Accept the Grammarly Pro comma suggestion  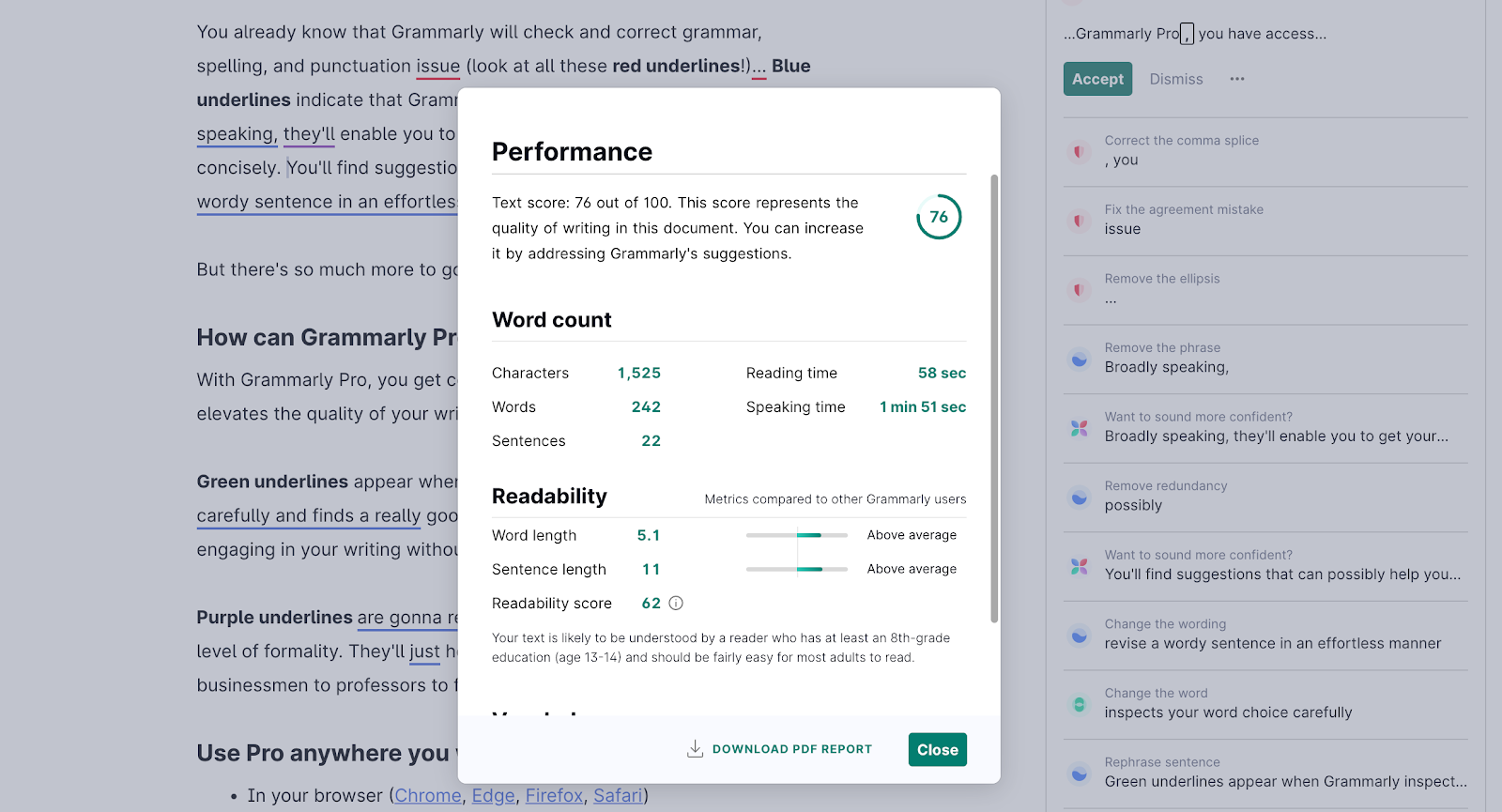point(1097,79)
